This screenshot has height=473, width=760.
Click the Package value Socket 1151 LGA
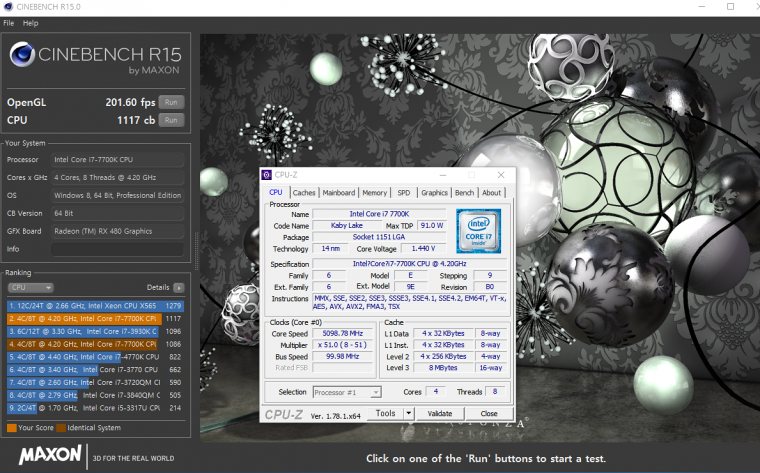click(x=380, y=237)
